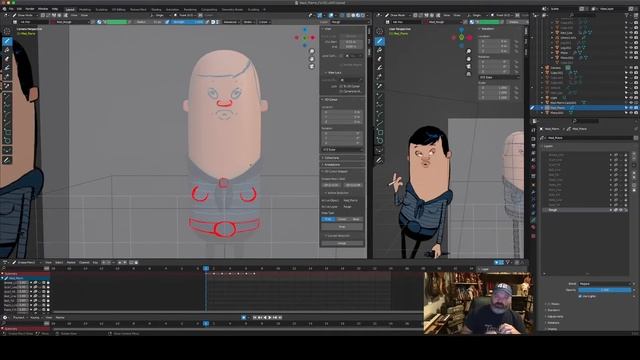Screen dimensions: 640x360
Task: Toggle the lock To 3D Cursor checkbox
Action: [342, 87]
